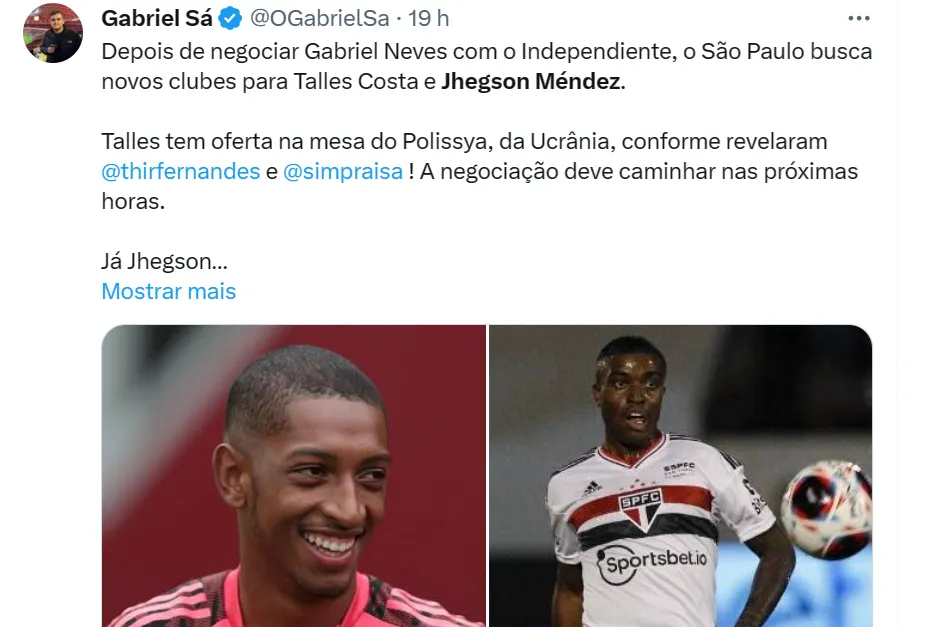Click the Sportsbet.io sponsor logo
The height and width of the screenshot is (627, 938).
[651, 562]
